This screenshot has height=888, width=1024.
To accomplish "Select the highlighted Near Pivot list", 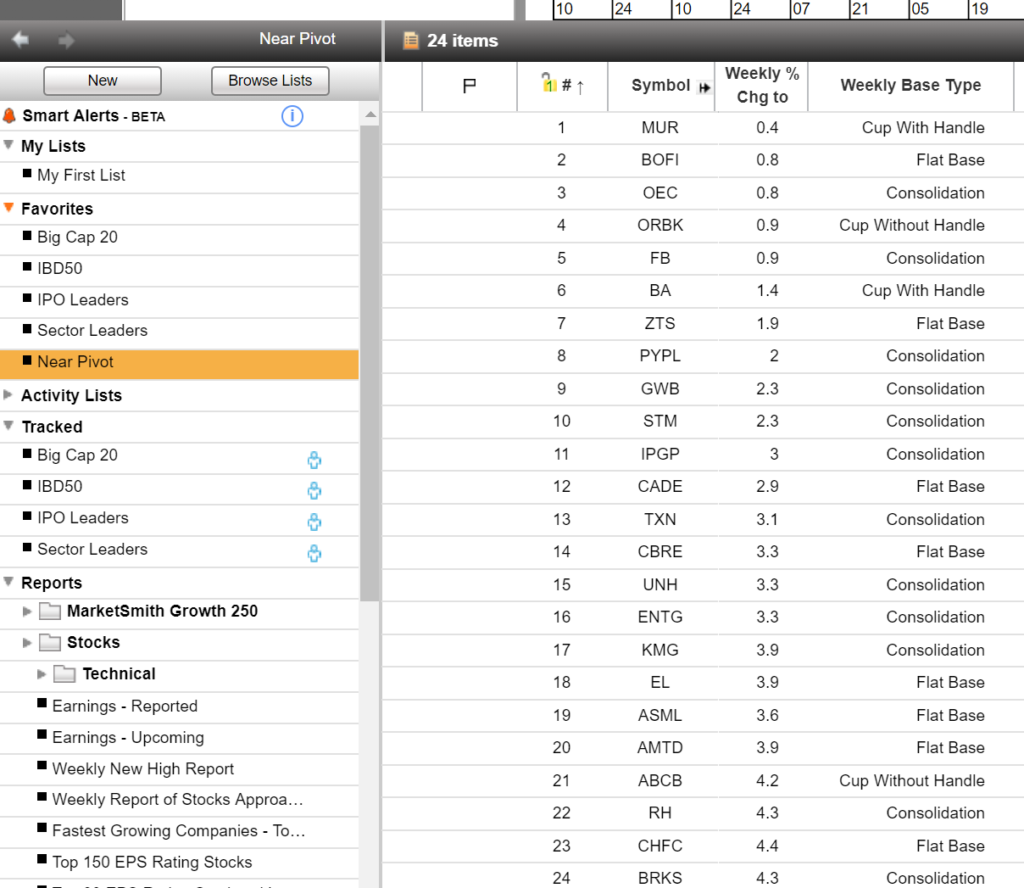I will pyautogui.click(x=179, y=363).
